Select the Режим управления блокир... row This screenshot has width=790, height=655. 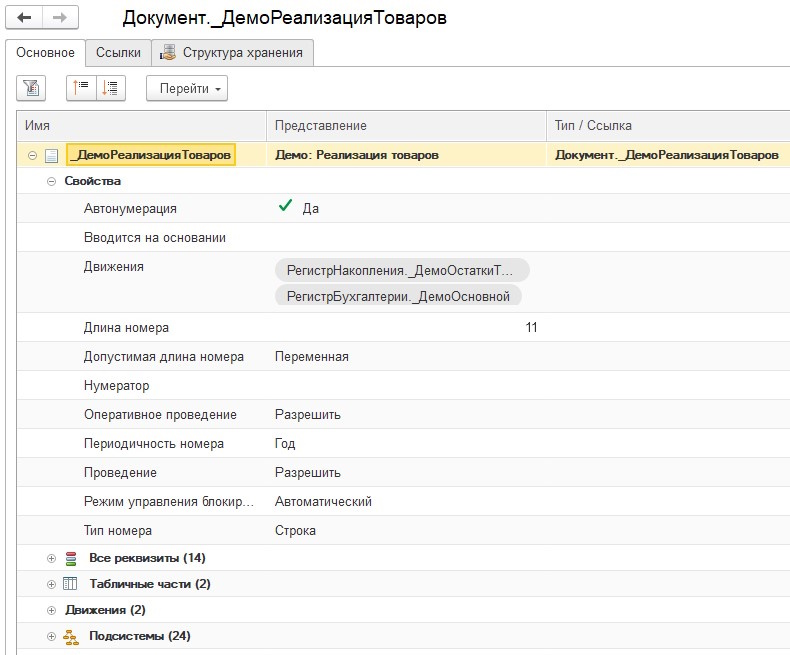403,501
